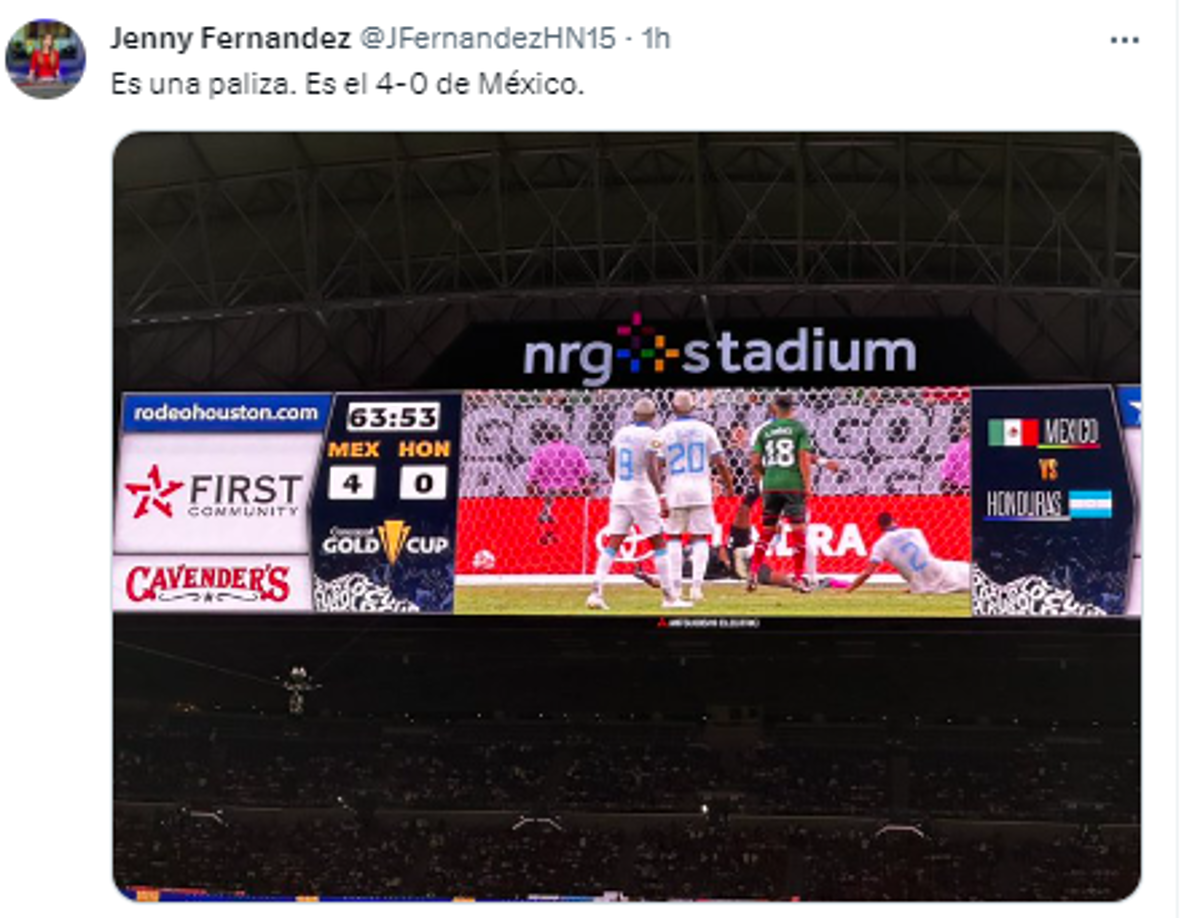Click the NRG Stadium logo in the photo
1184x918 pixels.
[x=718, y=354]
